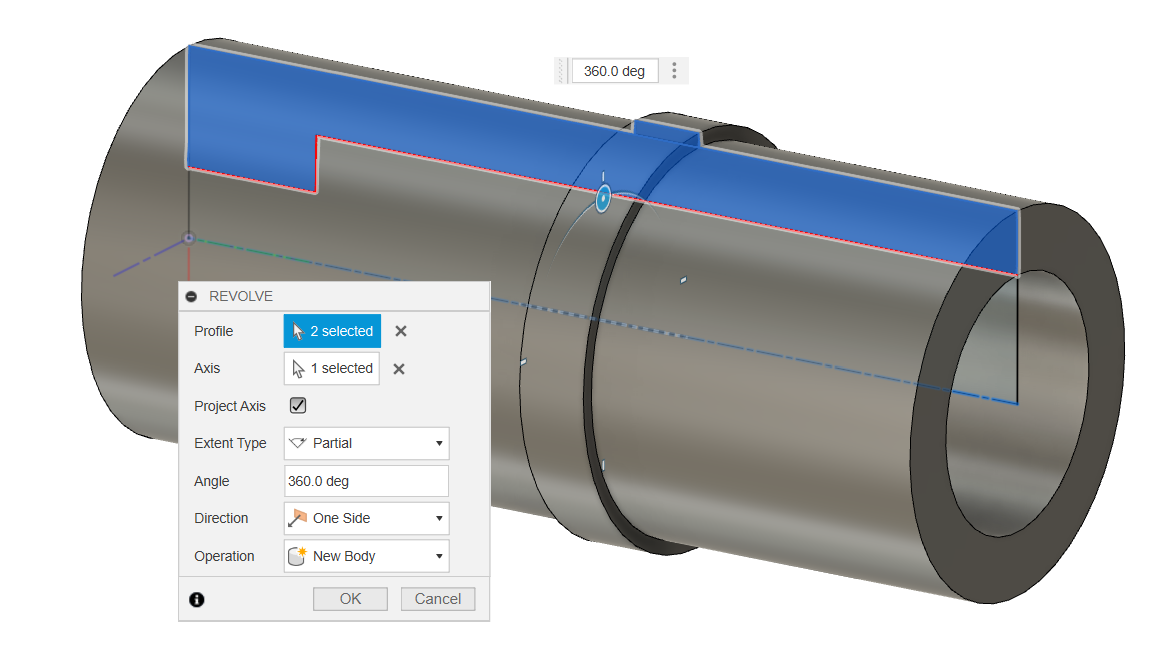Open the info icon in the Revolve dialog
The width and height of the screenshot is (1163, 670).
(x=197, y=598)
